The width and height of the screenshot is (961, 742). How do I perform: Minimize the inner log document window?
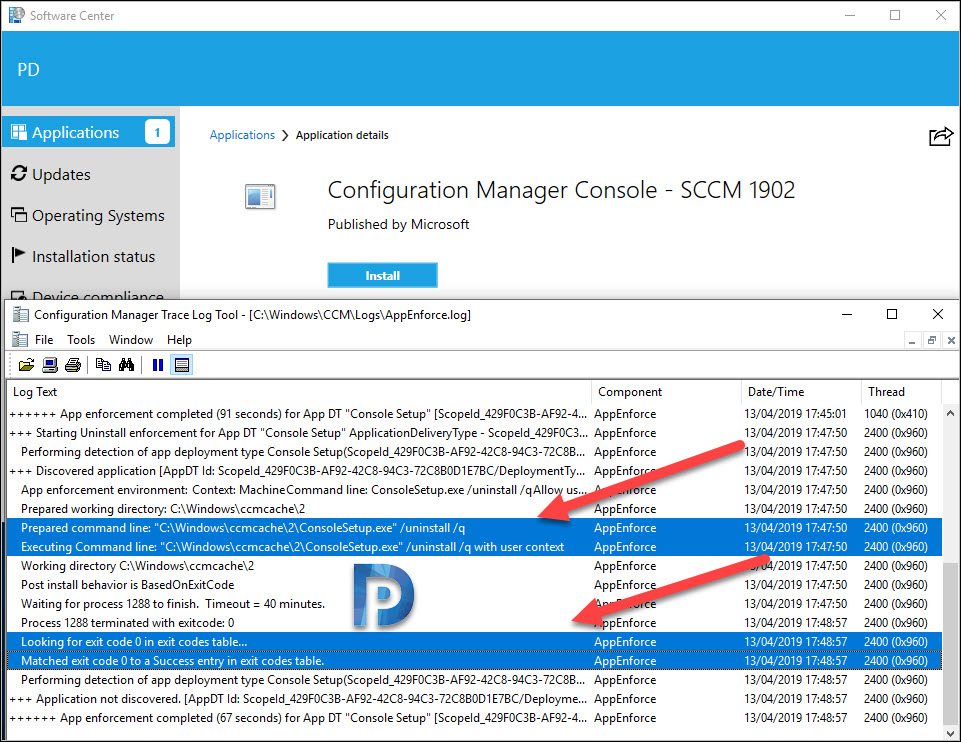point(912,340)
